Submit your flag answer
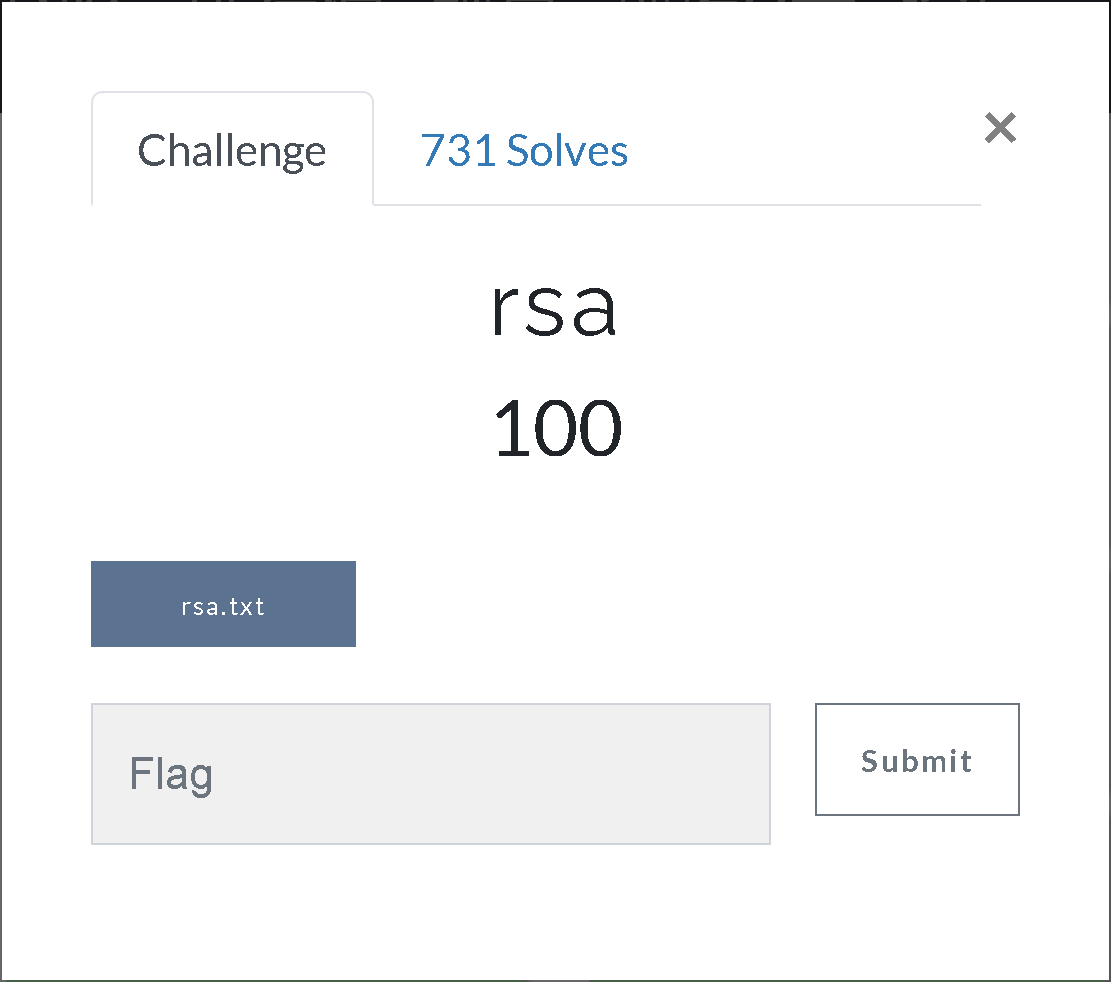 point(916,760)
